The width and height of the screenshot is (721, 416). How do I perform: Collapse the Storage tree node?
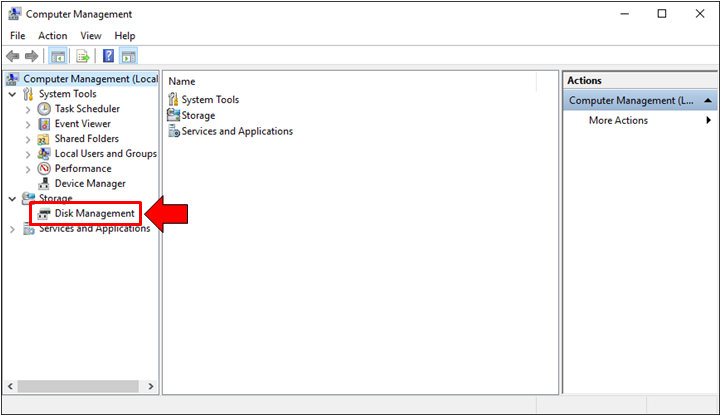click(12, 199)
